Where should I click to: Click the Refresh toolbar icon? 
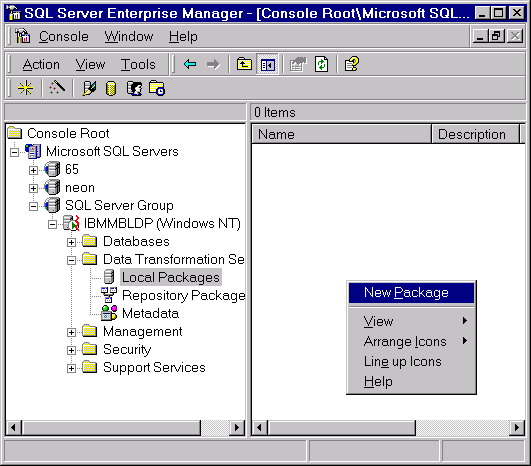pos(321,64)
